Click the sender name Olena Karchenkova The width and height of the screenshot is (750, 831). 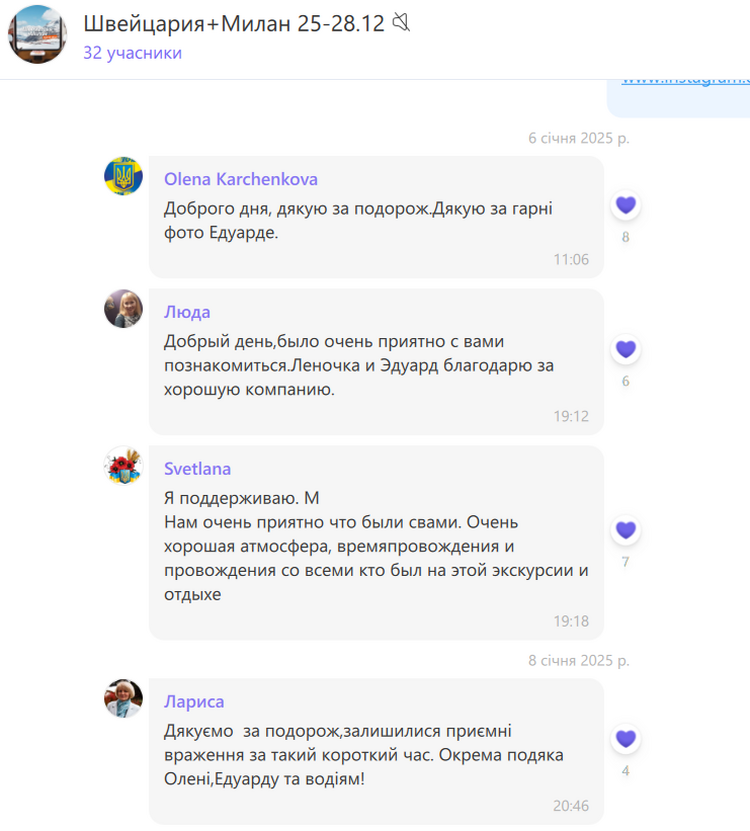[241, 179]
